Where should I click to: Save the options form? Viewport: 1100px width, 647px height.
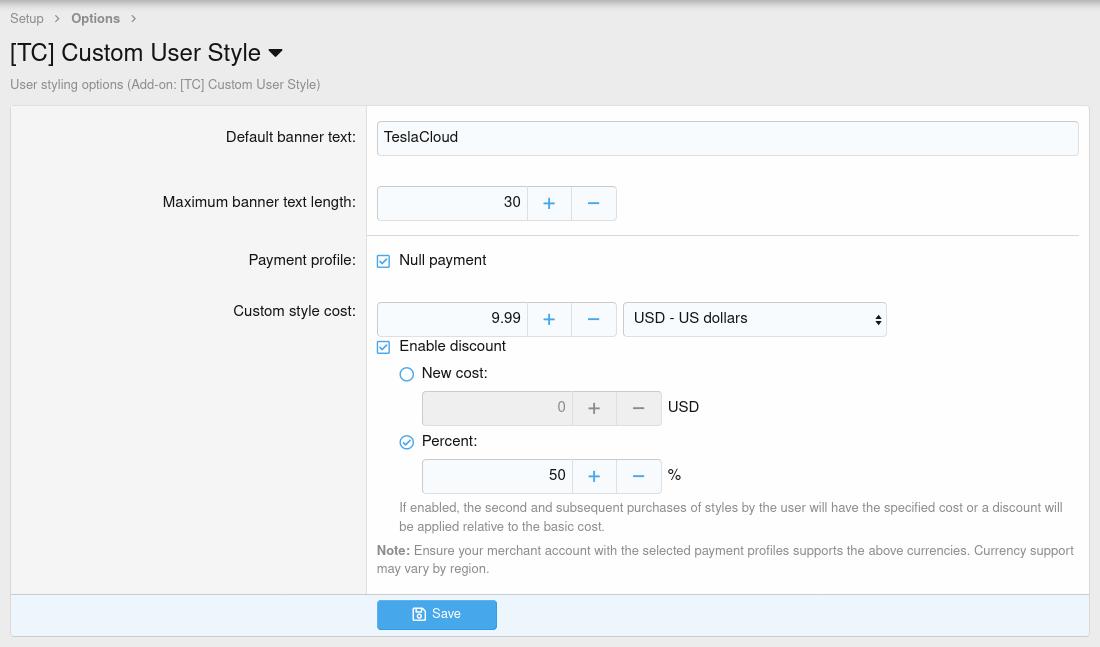point(436,614)
